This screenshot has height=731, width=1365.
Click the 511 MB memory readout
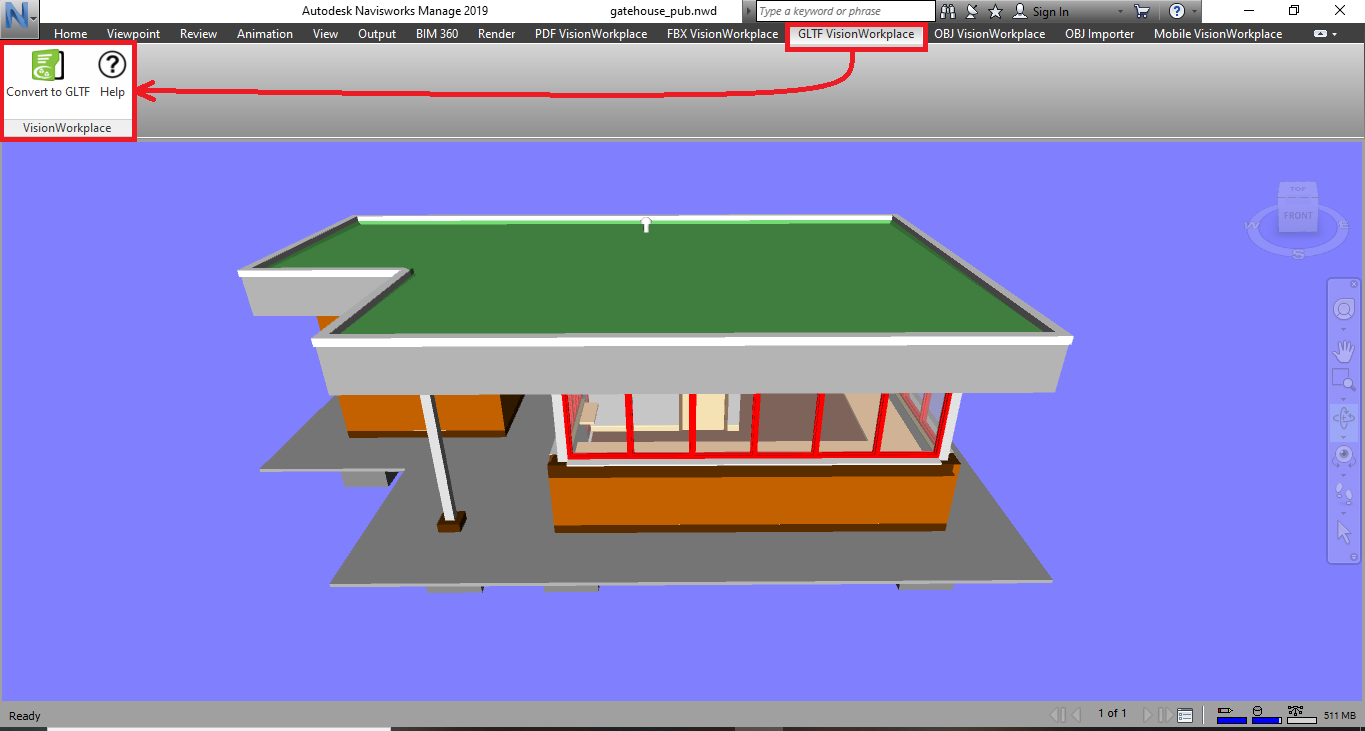(1340, 716)
